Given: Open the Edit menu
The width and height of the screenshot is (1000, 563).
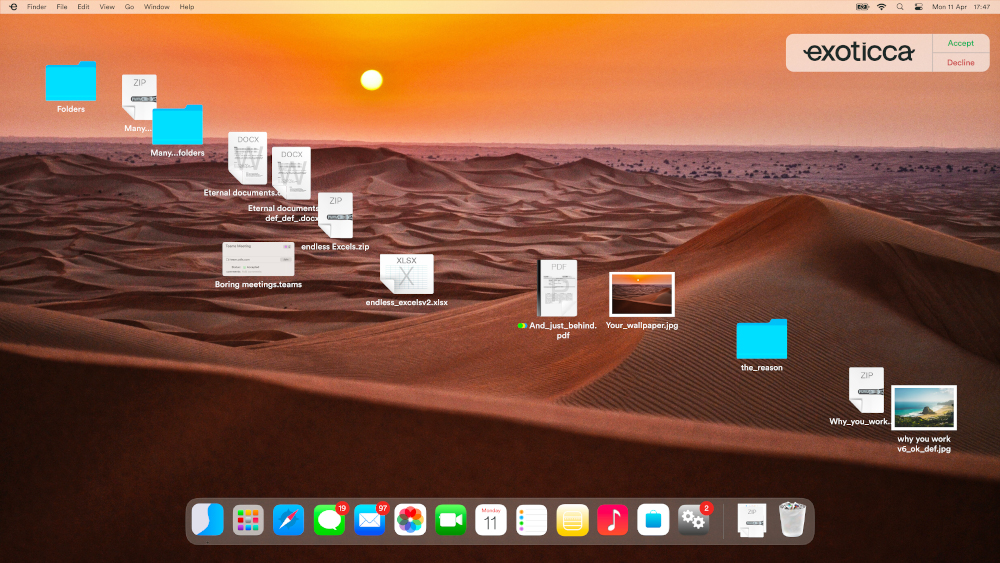Looking at the screenshot, I should (x=84, y=7).
